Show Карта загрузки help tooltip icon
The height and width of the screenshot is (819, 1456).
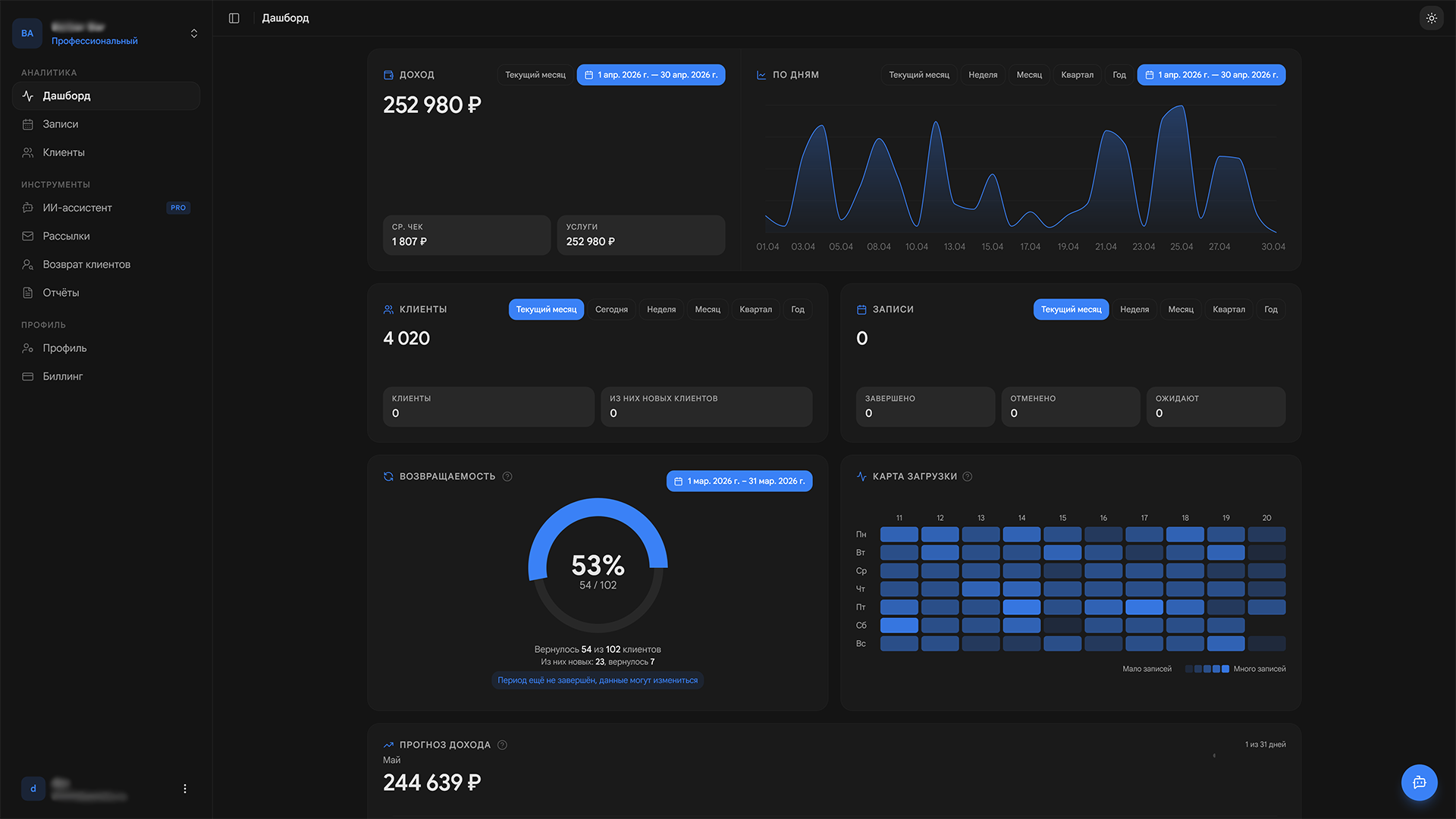(967, 476)
